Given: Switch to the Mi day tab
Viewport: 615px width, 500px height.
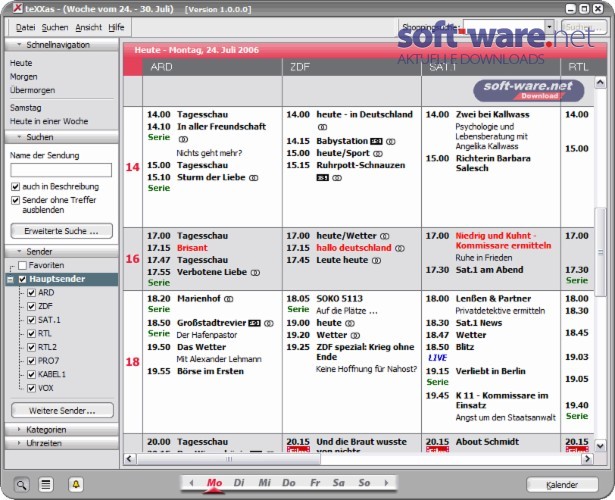Looking at the screenshot, I should point(264,483).
